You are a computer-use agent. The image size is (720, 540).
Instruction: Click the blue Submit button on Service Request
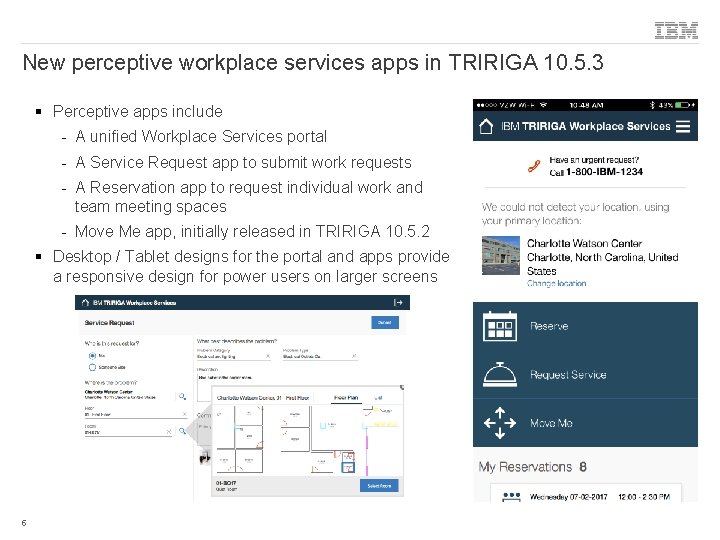coord(385,323)
